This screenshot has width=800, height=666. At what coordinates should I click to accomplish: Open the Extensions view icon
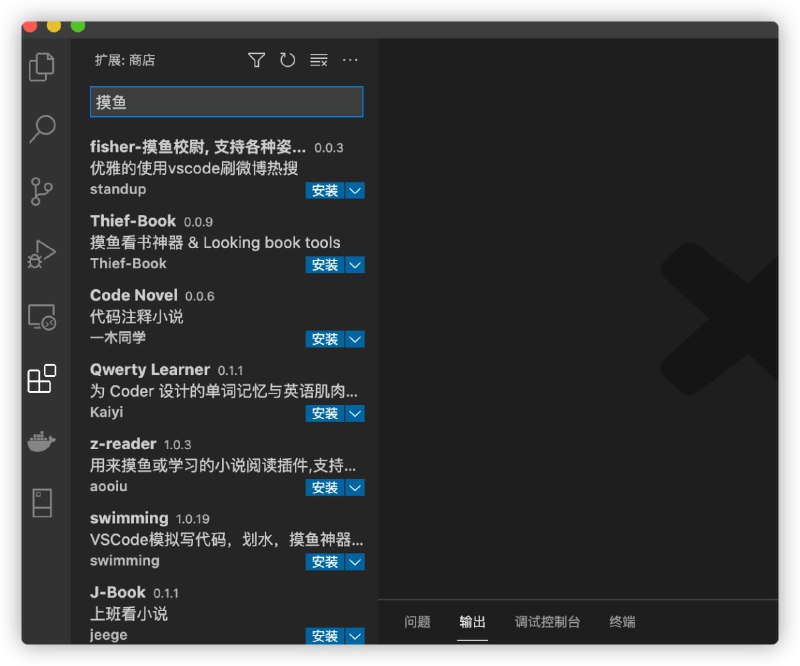click(x=42, y=379)
